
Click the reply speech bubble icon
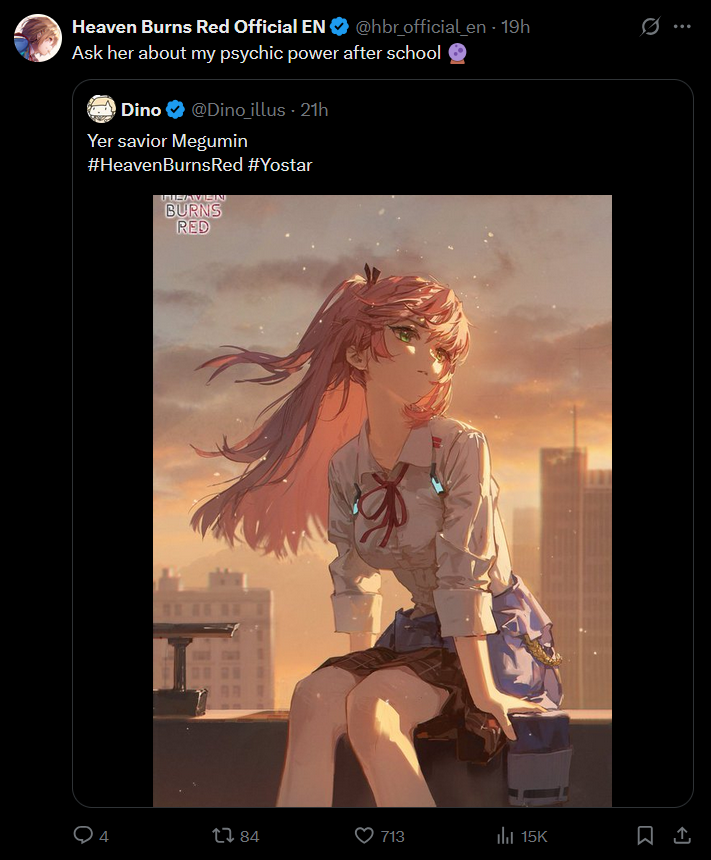pos(83,835)
